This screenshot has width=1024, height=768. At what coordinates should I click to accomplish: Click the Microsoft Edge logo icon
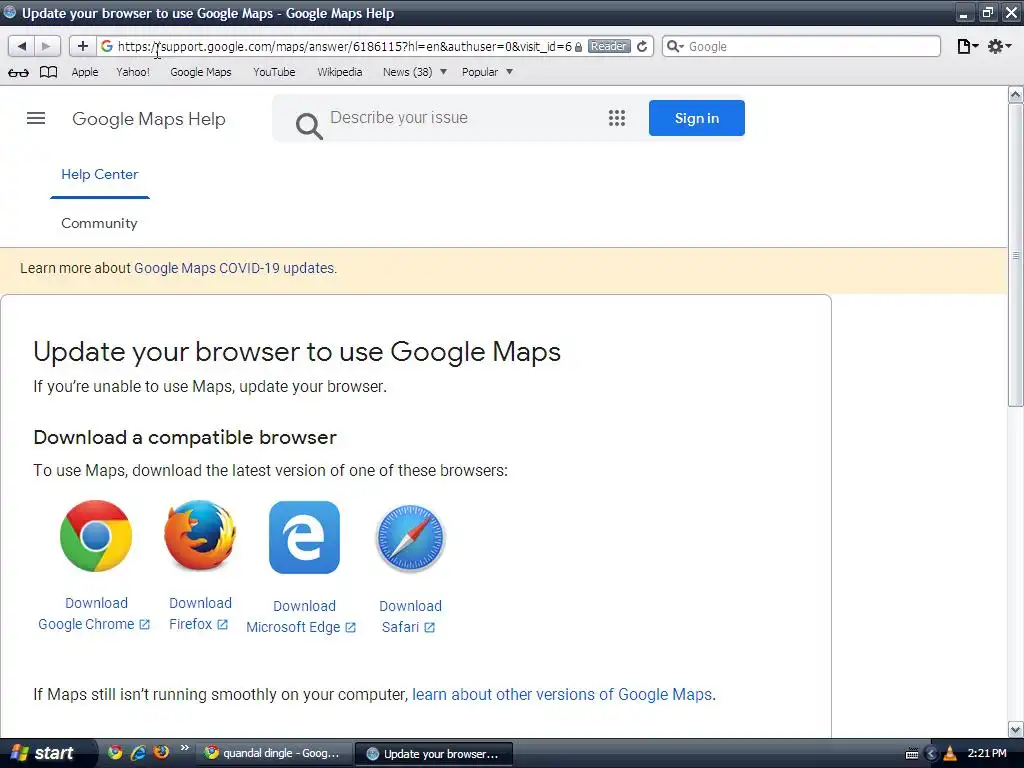pos(304,537)
